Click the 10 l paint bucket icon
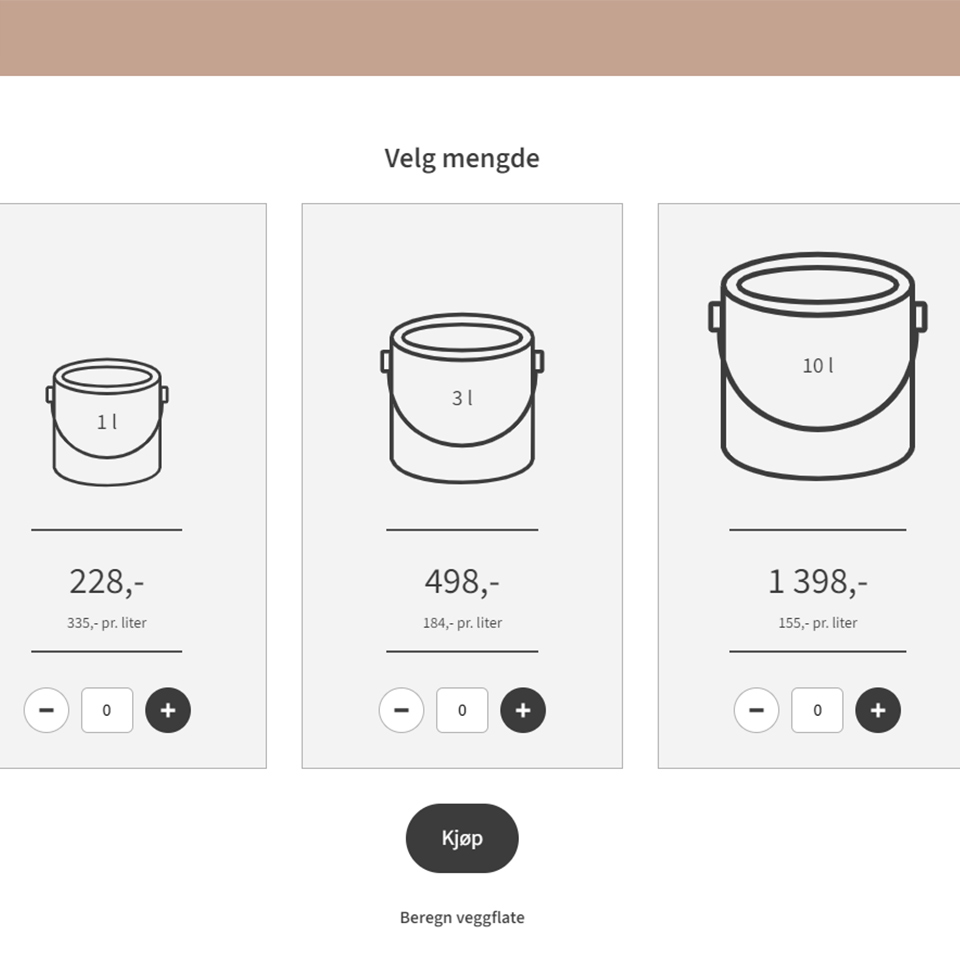The image size is (960, 960). coord(817,365)
